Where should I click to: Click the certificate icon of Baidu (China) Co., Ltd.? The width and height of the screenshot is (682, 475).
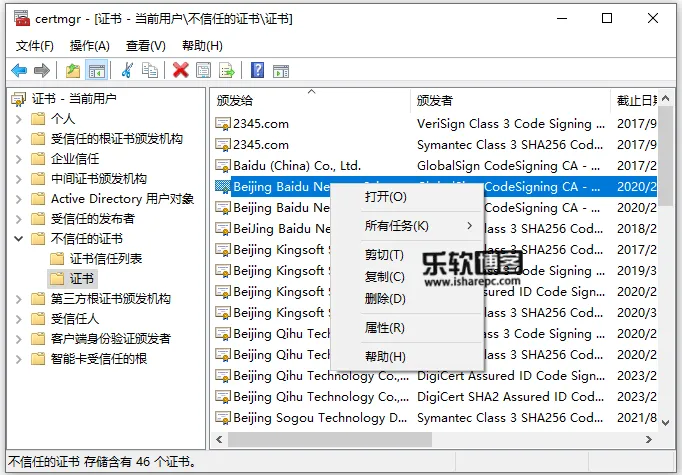[x=223, y=166]
